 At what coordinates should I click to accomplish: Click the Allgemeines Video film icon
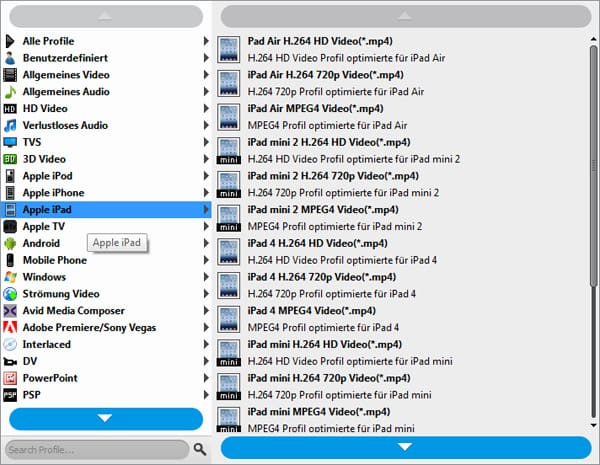[x=10, y=75]
